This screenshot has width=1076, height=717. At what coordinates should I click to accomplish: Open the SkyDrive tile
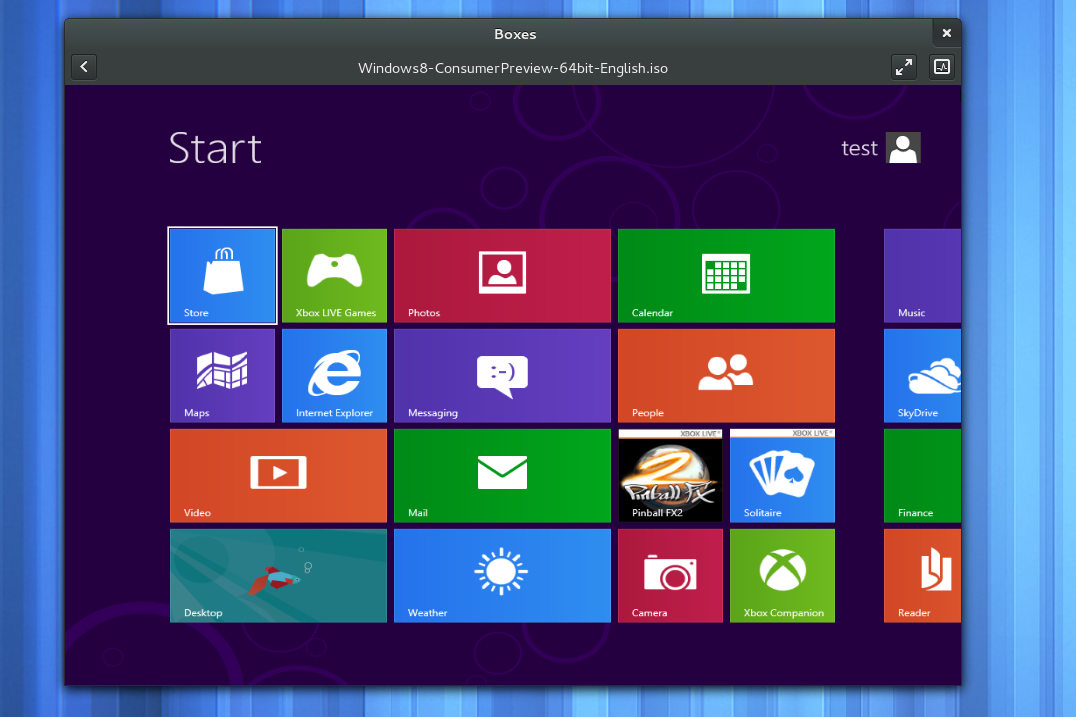[922, 375]
